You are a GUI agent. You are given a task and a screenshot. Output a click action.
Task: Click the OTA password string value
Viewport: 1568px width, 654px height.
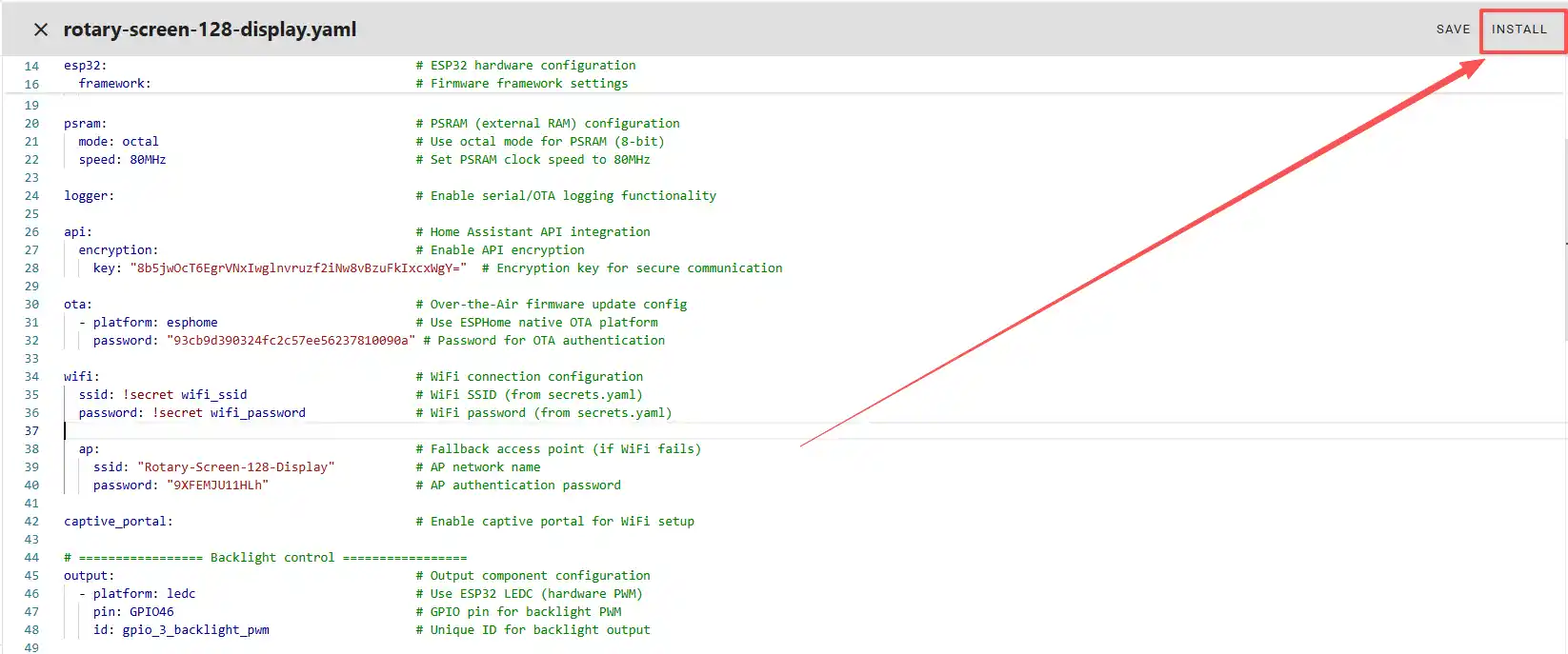[291, 341]
